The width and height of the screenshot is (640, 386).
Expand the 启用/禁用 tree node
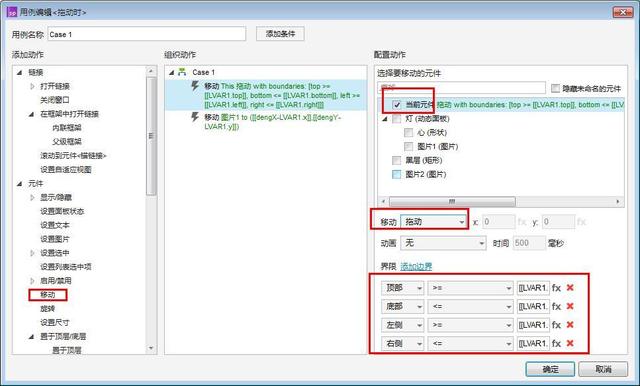[32, 281]
